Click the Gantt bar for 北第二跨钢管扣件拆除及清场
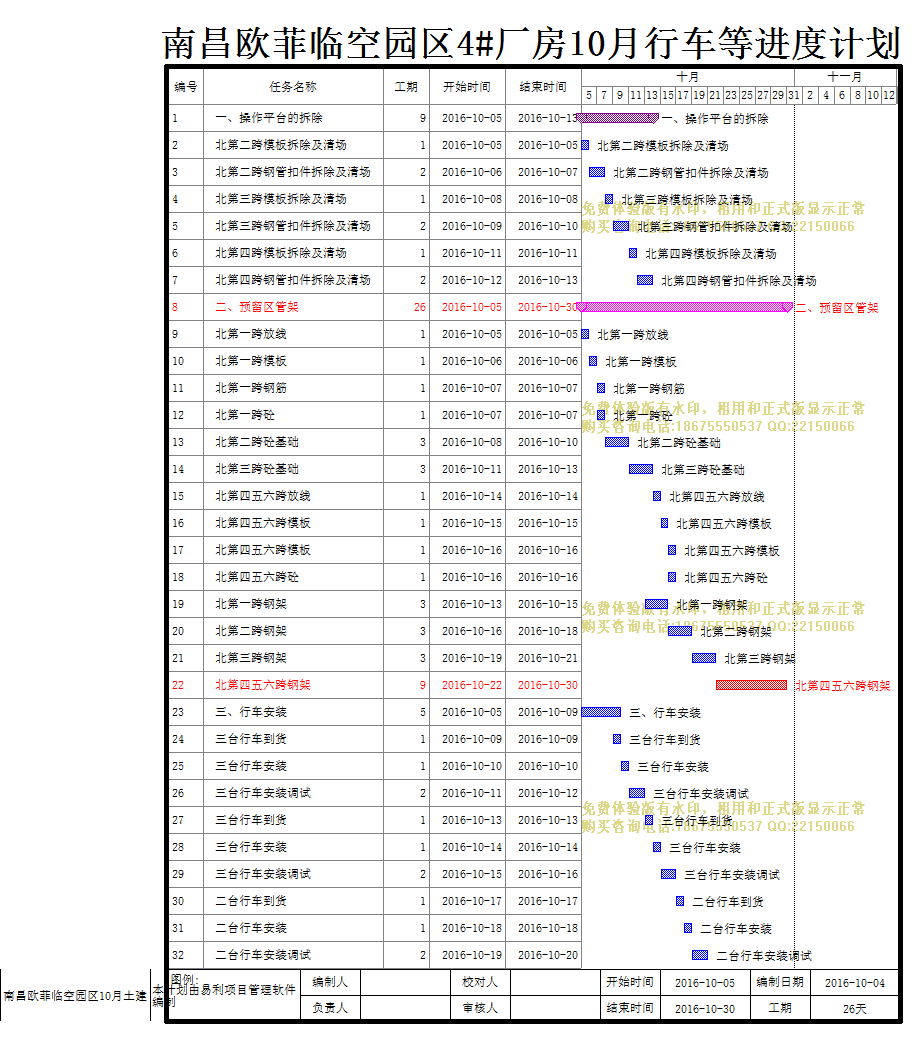This screenshot has width=924, height=1045. [x=597, y=173]
